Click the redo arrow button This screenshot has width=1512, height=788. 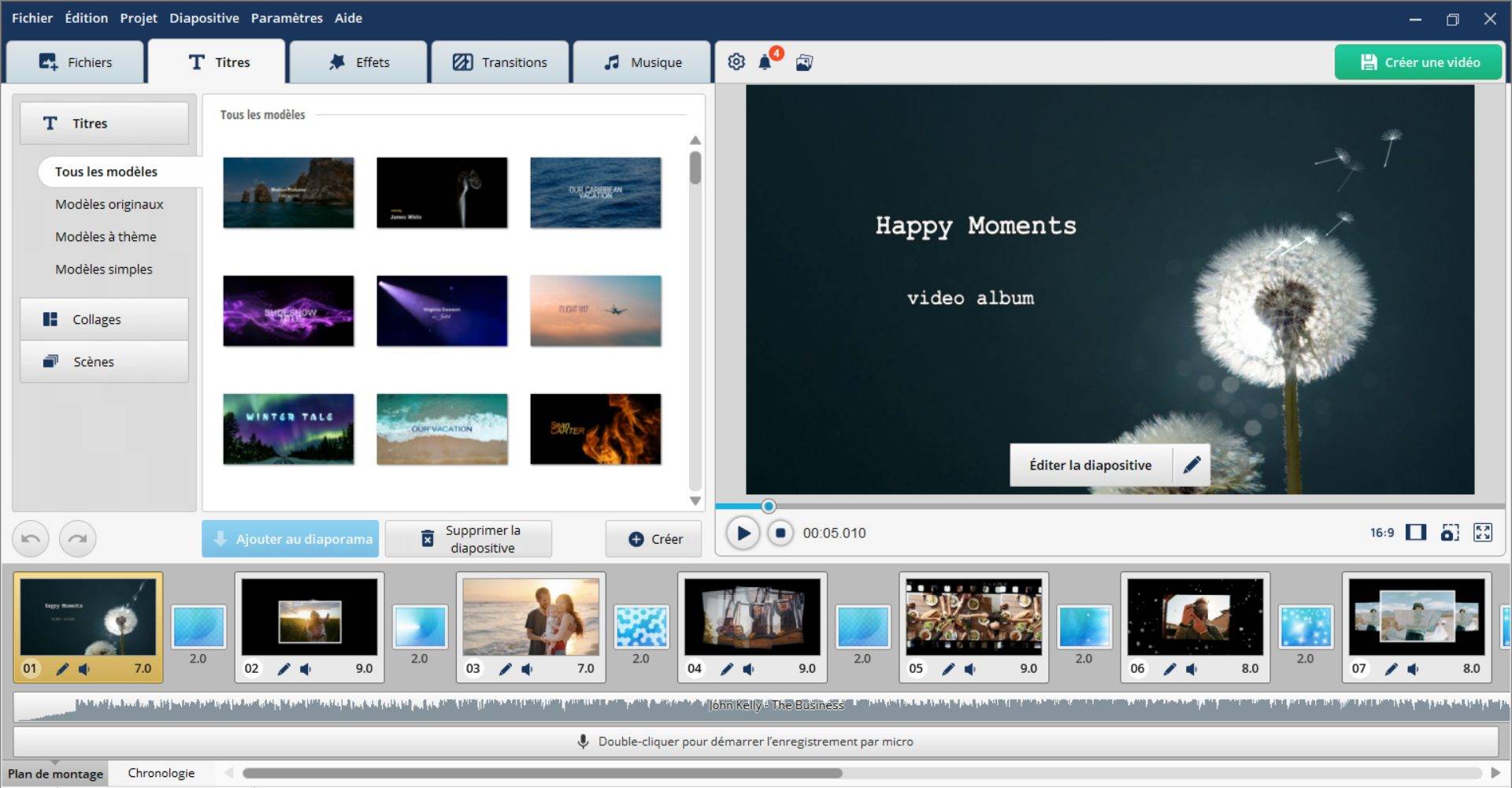[77, 539]
